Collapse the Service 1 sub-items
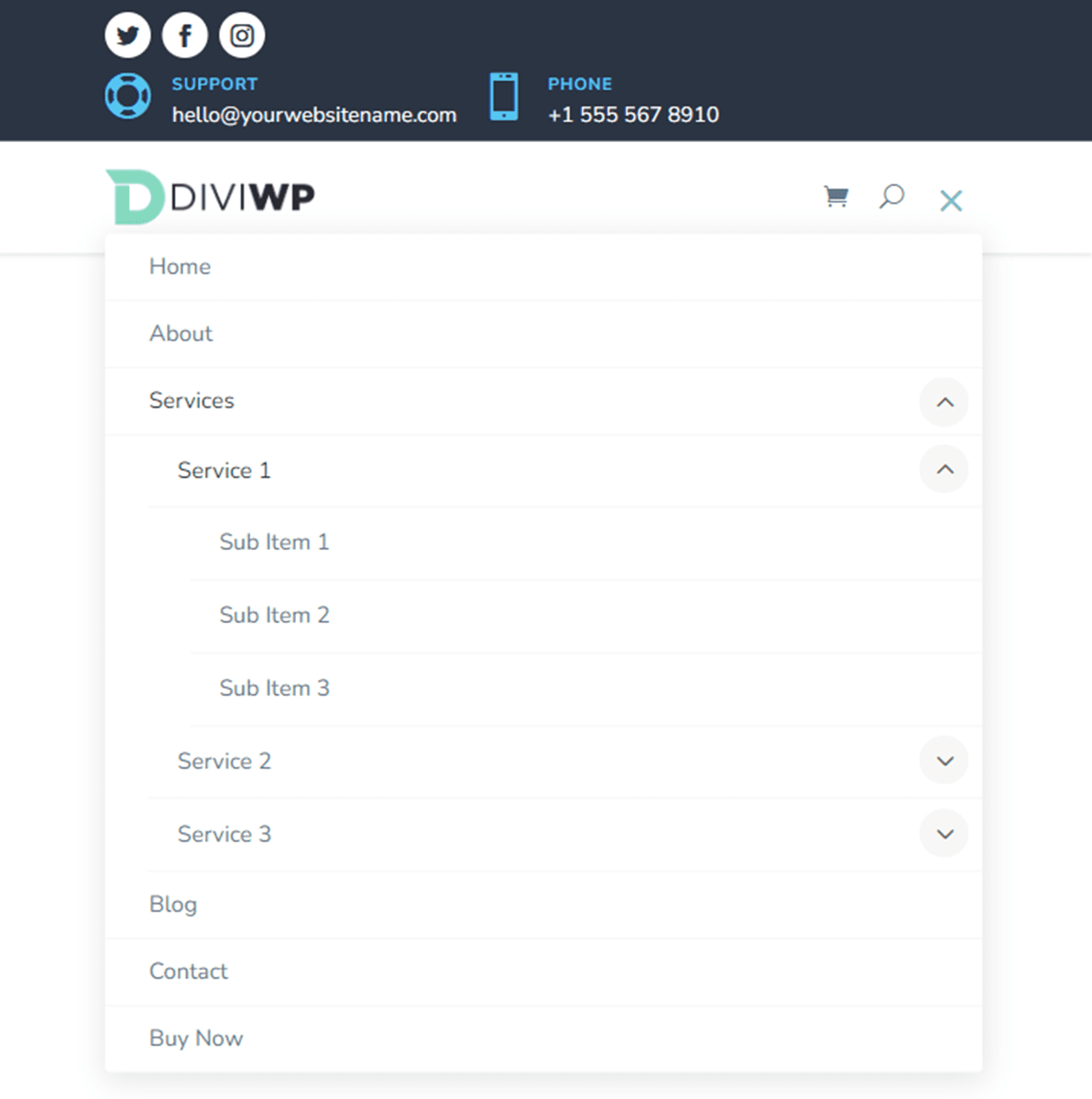This screenshot has height=1099, width=1092. click(944, 469)
